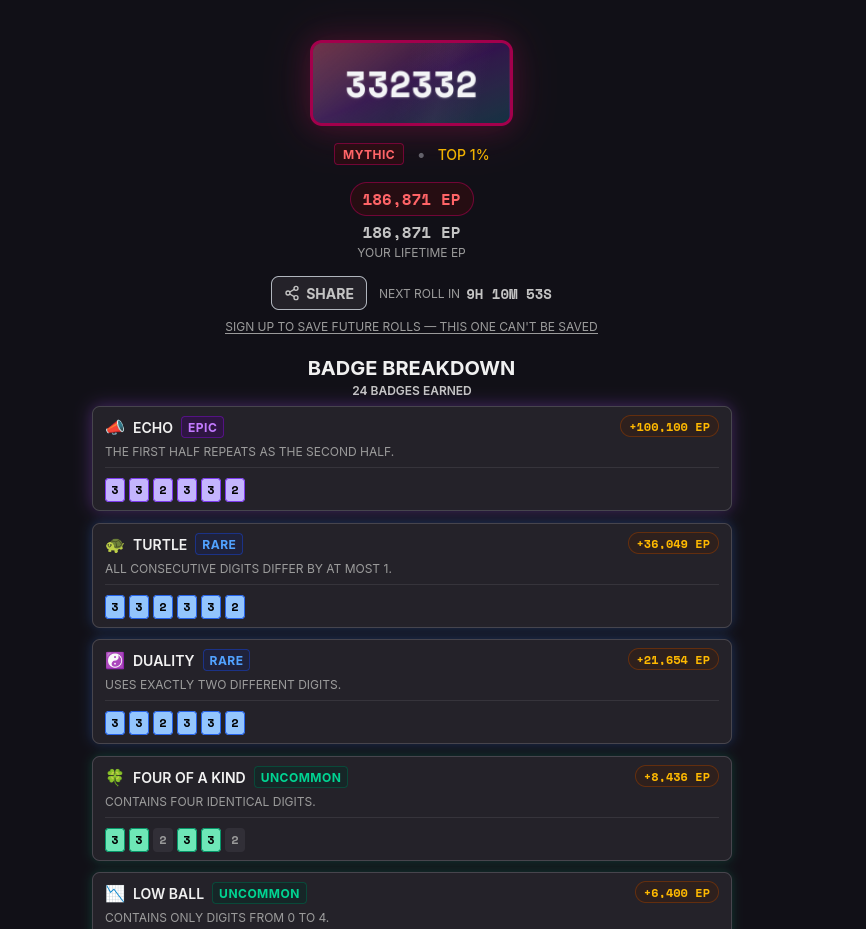Click the MYTHIC rarity tag

[x=368, y=155]
